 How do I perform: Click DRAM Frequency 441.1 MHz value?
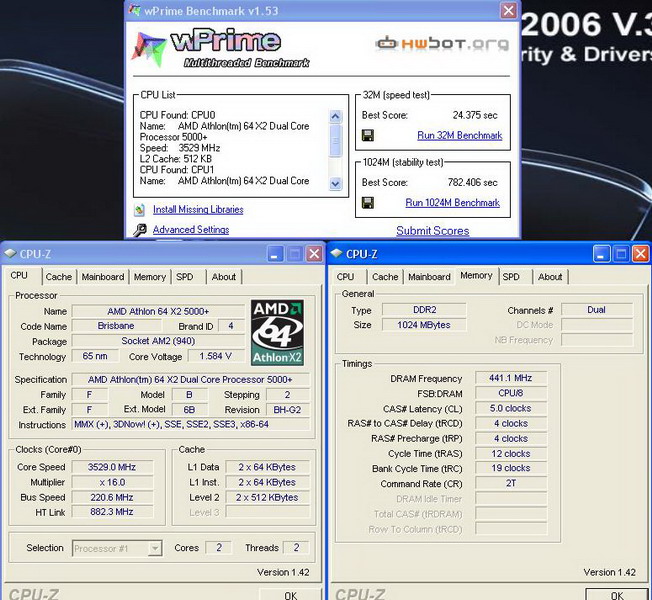[511, 378]
